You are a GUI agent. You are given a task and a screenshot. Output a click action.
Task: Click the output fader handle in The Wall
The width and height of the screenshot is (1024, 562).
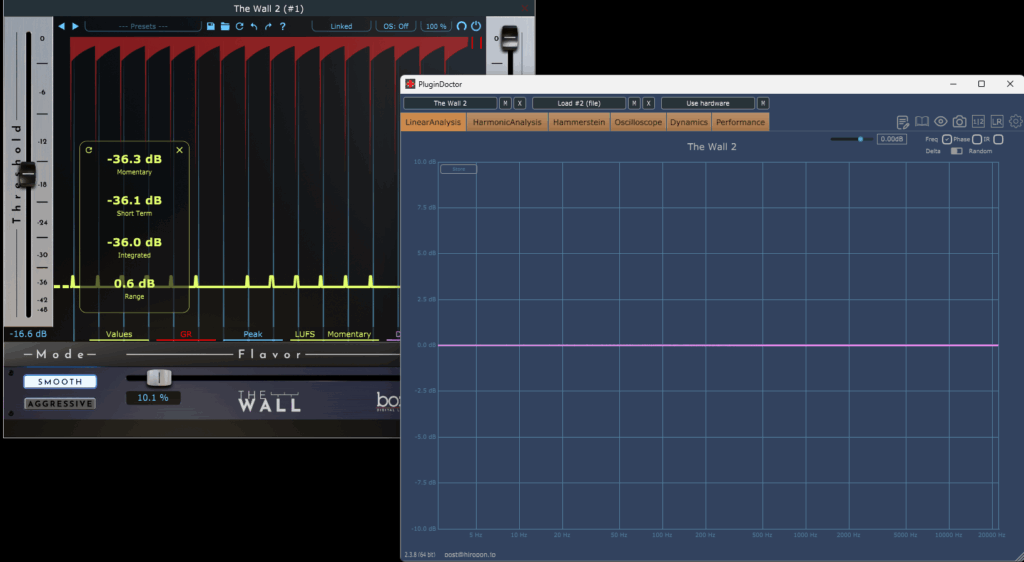tap(509, 39)
